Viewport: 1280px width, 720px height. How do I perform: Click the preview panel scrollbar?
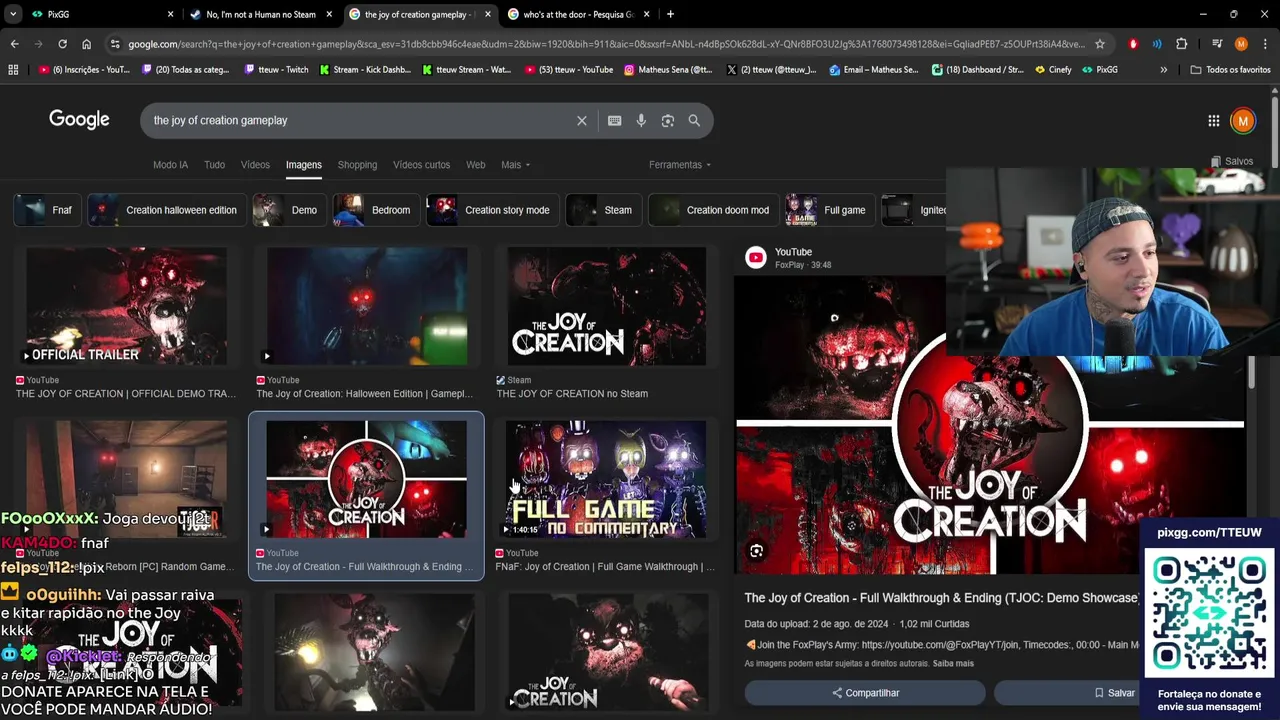(x=1251, y=372)
